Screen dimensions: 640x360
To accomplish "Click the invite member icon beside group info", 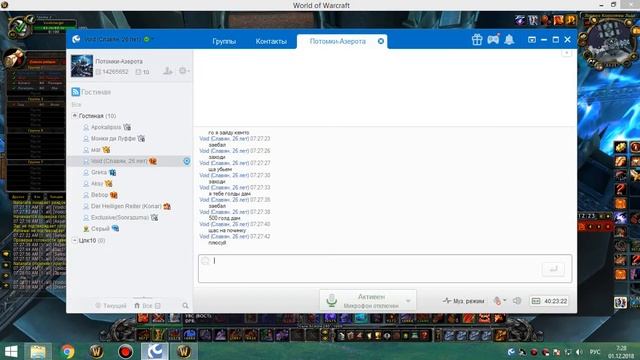I will [167, 71].
